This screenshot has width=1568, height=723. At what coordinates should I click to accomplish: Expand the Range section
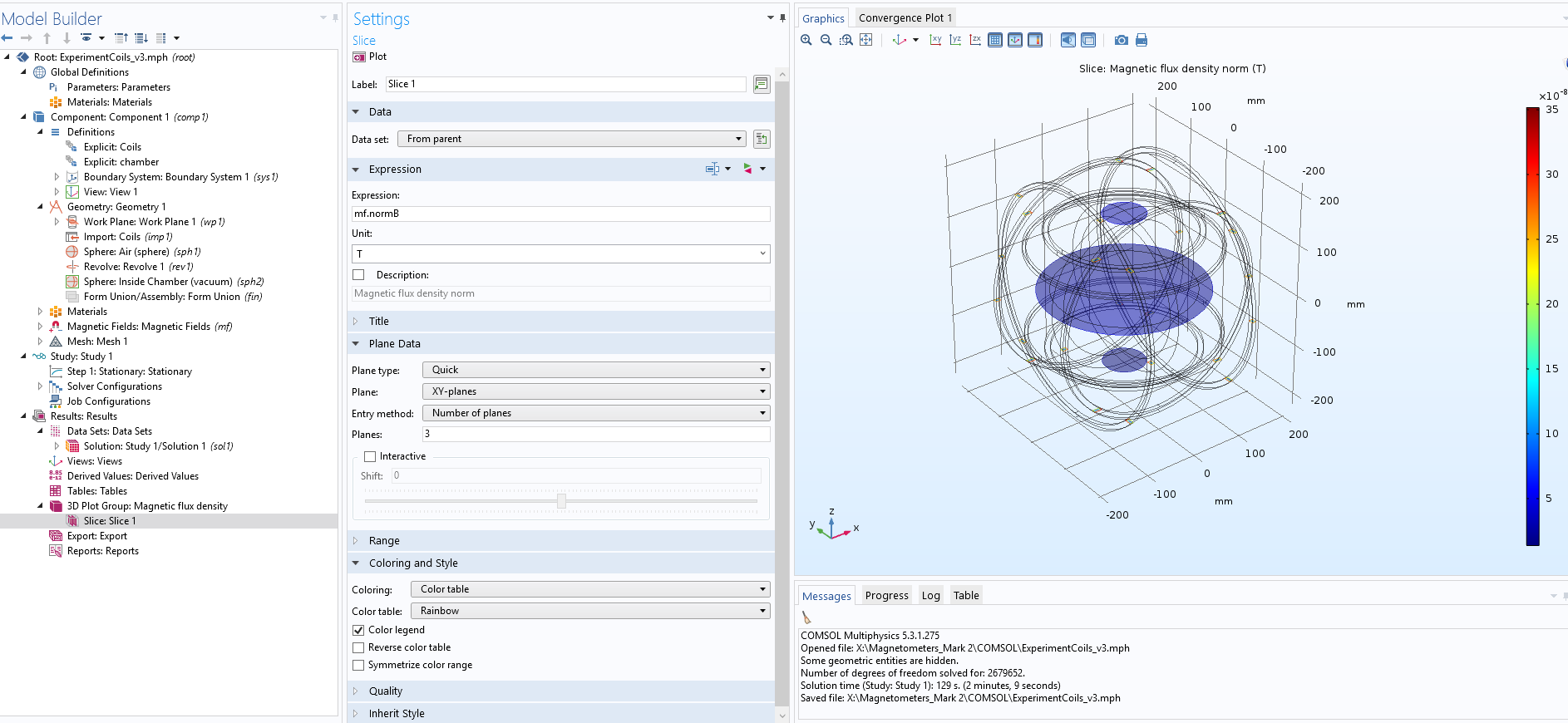point(561,540)
